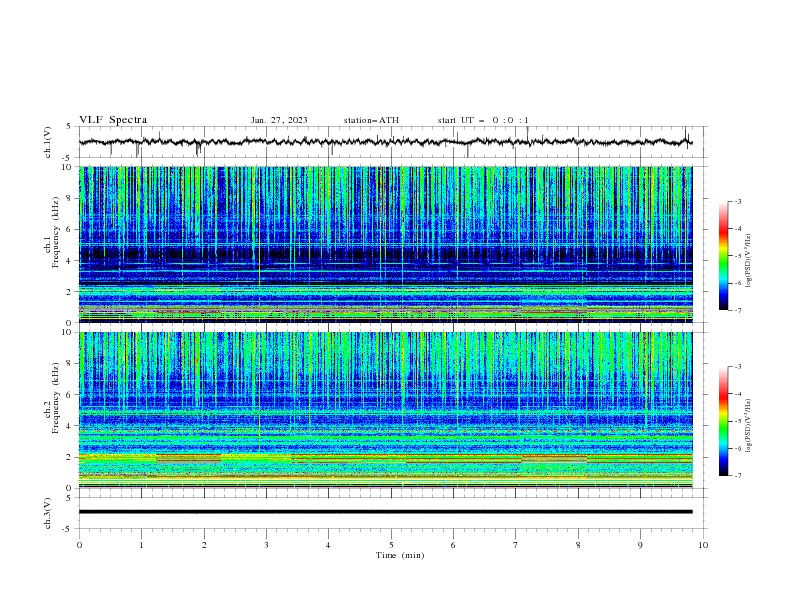Click the "-7" label on ch.2 color bar

coord(737,476)
